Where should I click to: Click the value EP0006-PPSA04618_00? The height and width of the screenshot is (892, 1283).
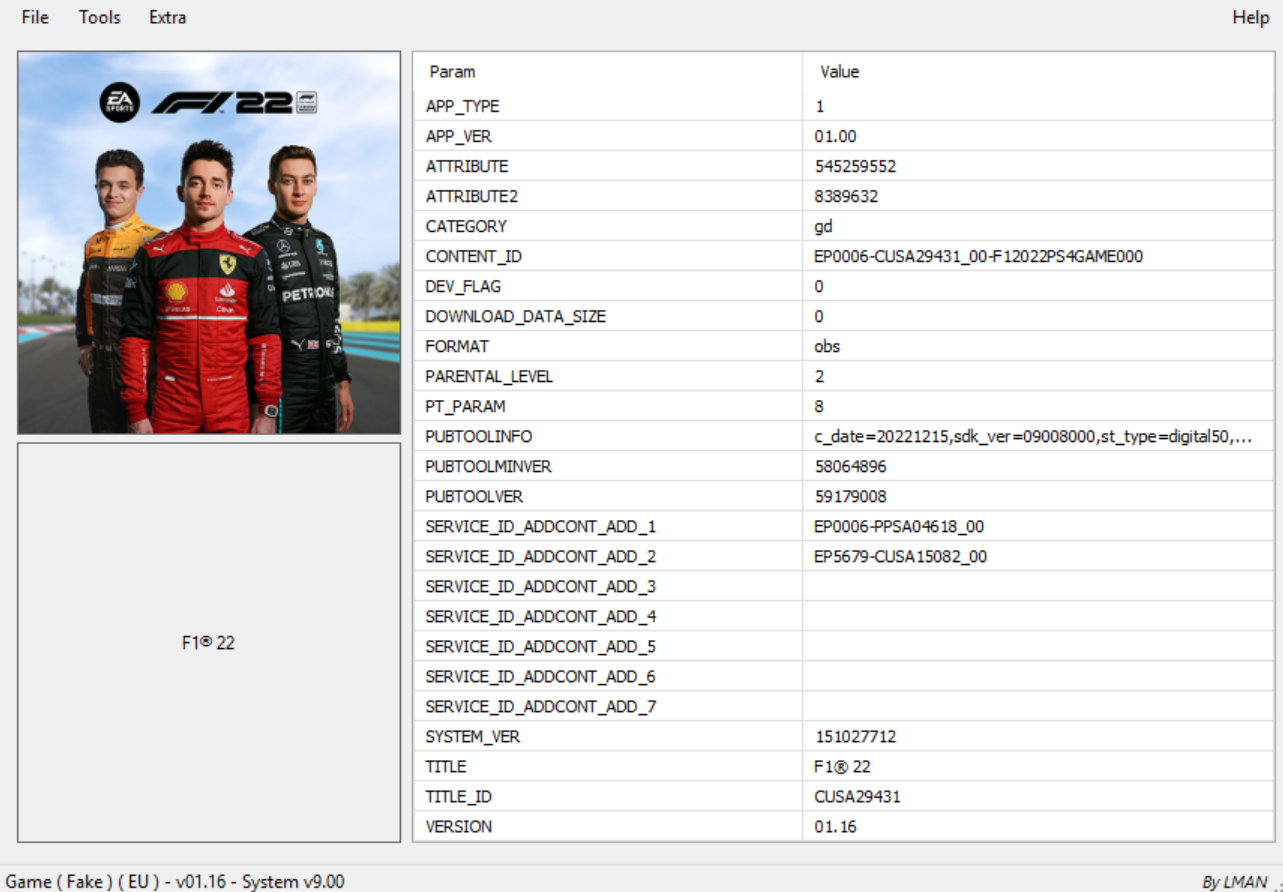[x=900, y=526]
